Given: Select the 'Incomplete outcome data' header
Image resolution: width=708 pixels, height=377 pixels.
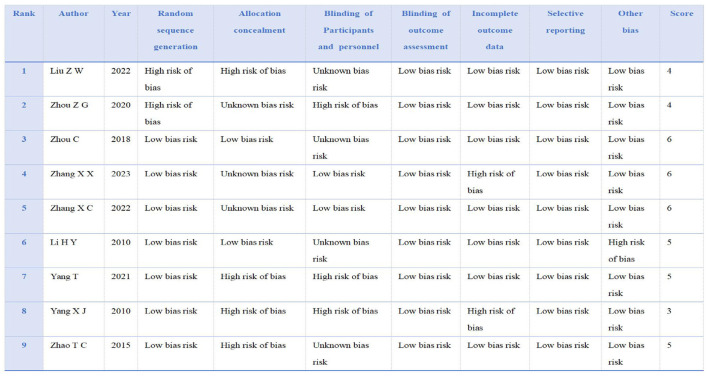Looking at the screenshot, I should (x=495, y=30).
